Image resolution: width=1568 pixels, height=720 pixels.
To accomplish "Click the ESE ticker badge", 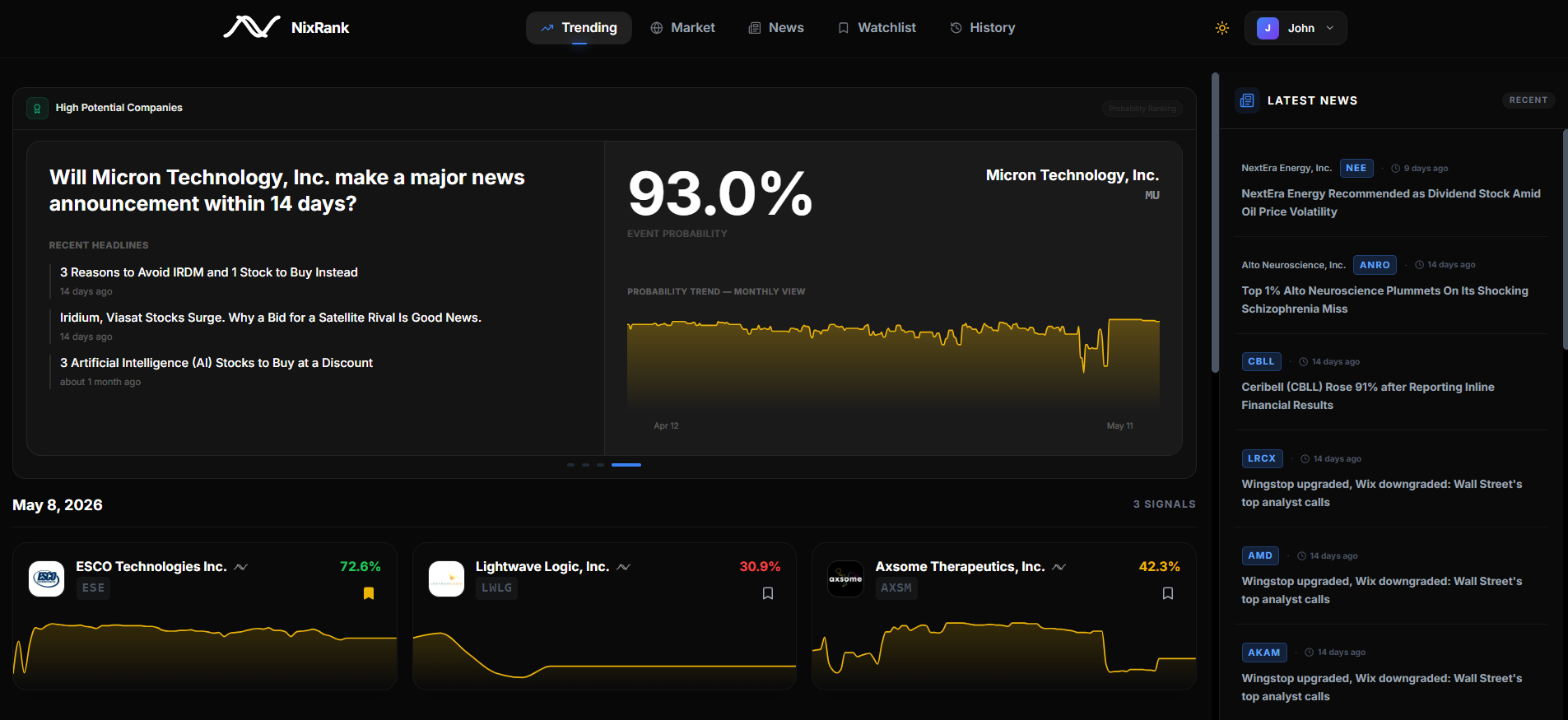I will click(94, 588).
